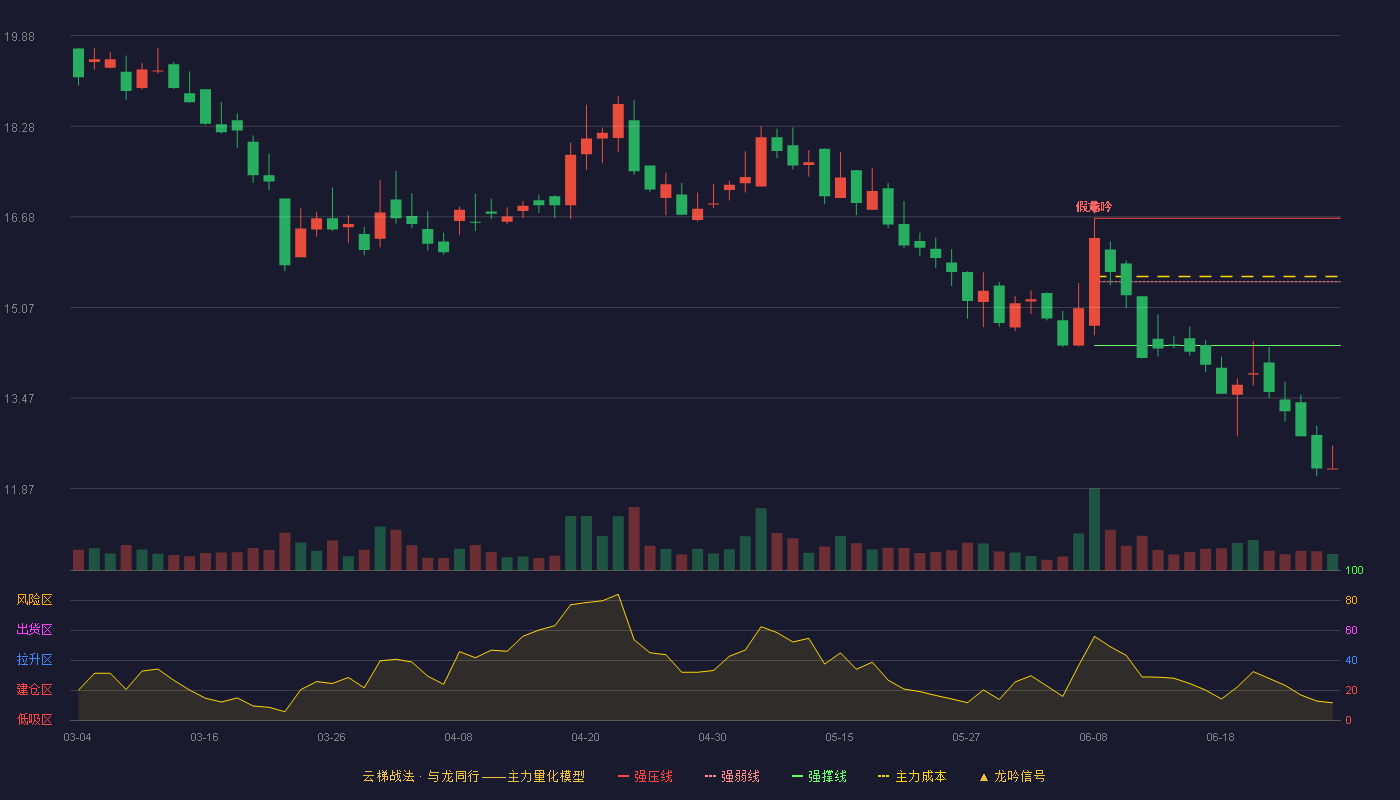Click the 04-08 date label

coord(458,737)
